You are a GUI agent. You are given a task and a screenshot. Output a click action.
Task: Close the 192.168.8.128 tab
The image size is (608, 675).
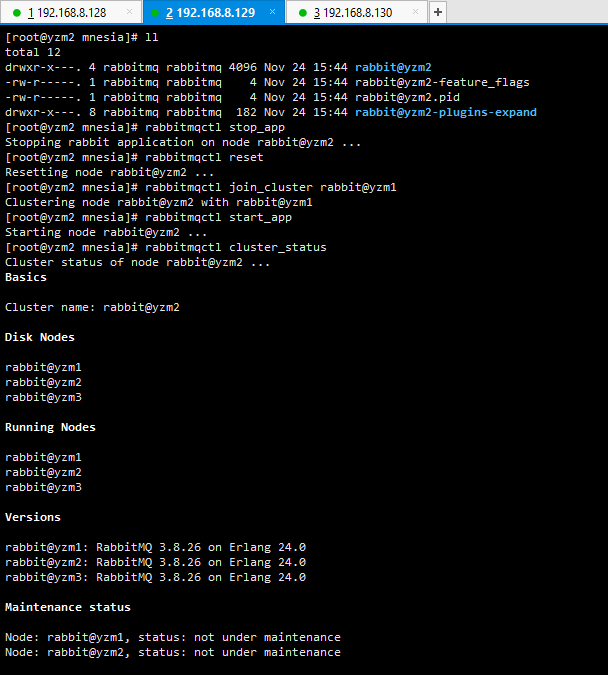pos(129,12)
